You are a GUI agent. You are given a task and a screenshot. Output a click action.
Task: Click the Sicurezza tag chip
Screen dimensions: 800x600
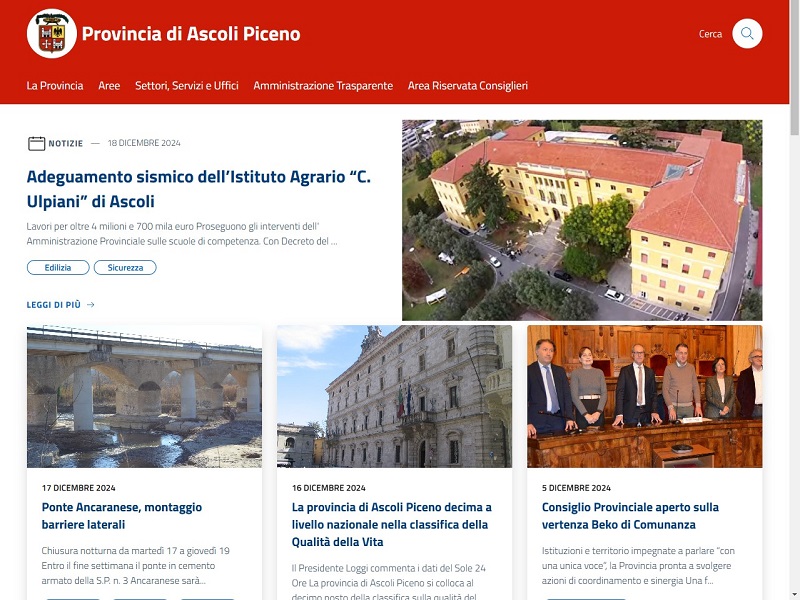pyautogui.click(x=125, y=267)
